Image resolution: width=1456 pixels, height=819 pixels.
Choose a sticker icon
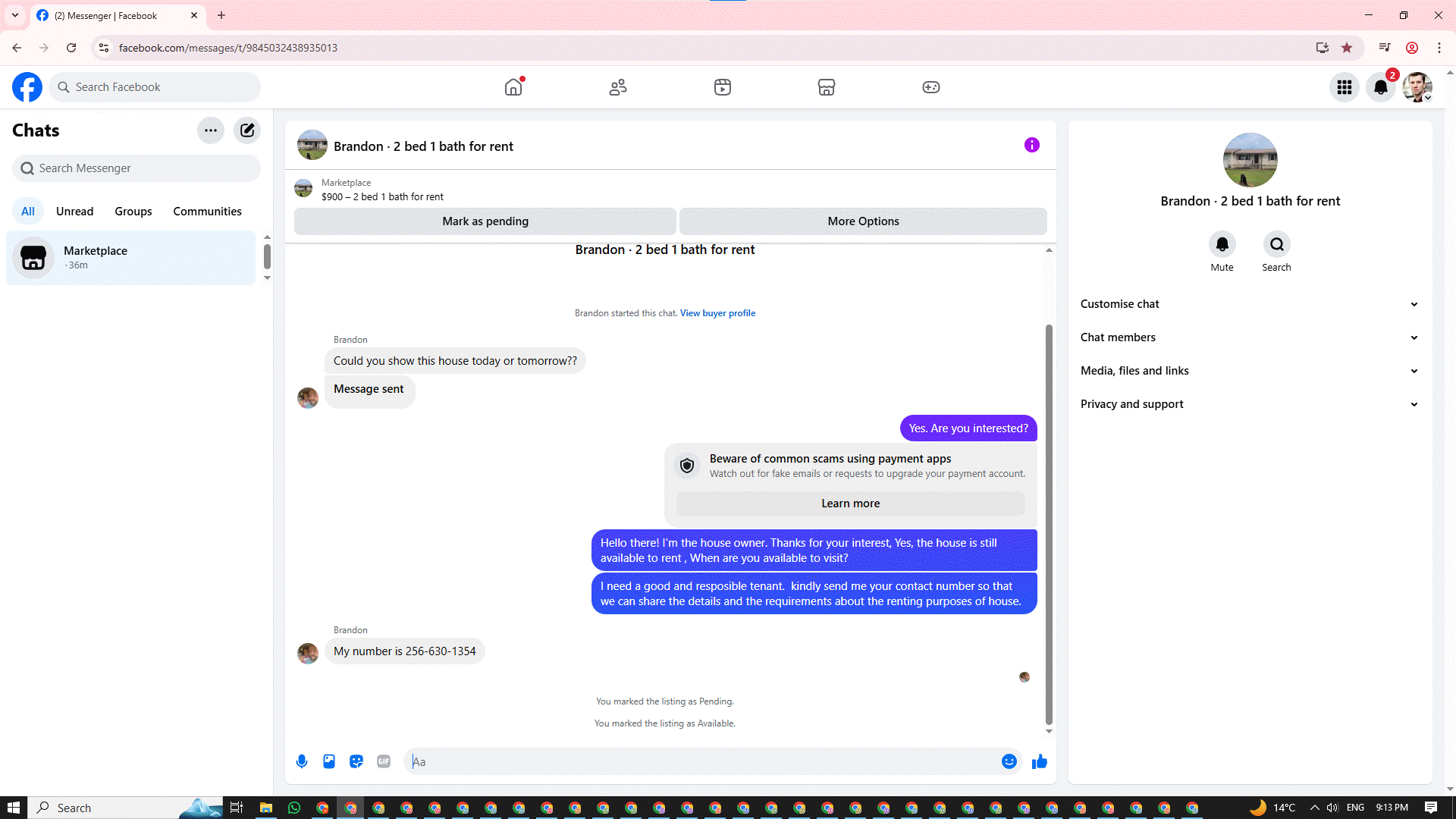[x=356, y=761]
